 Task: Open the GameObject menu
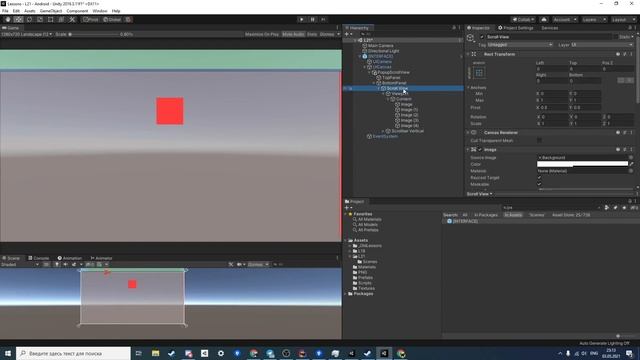tap(51, 11)
